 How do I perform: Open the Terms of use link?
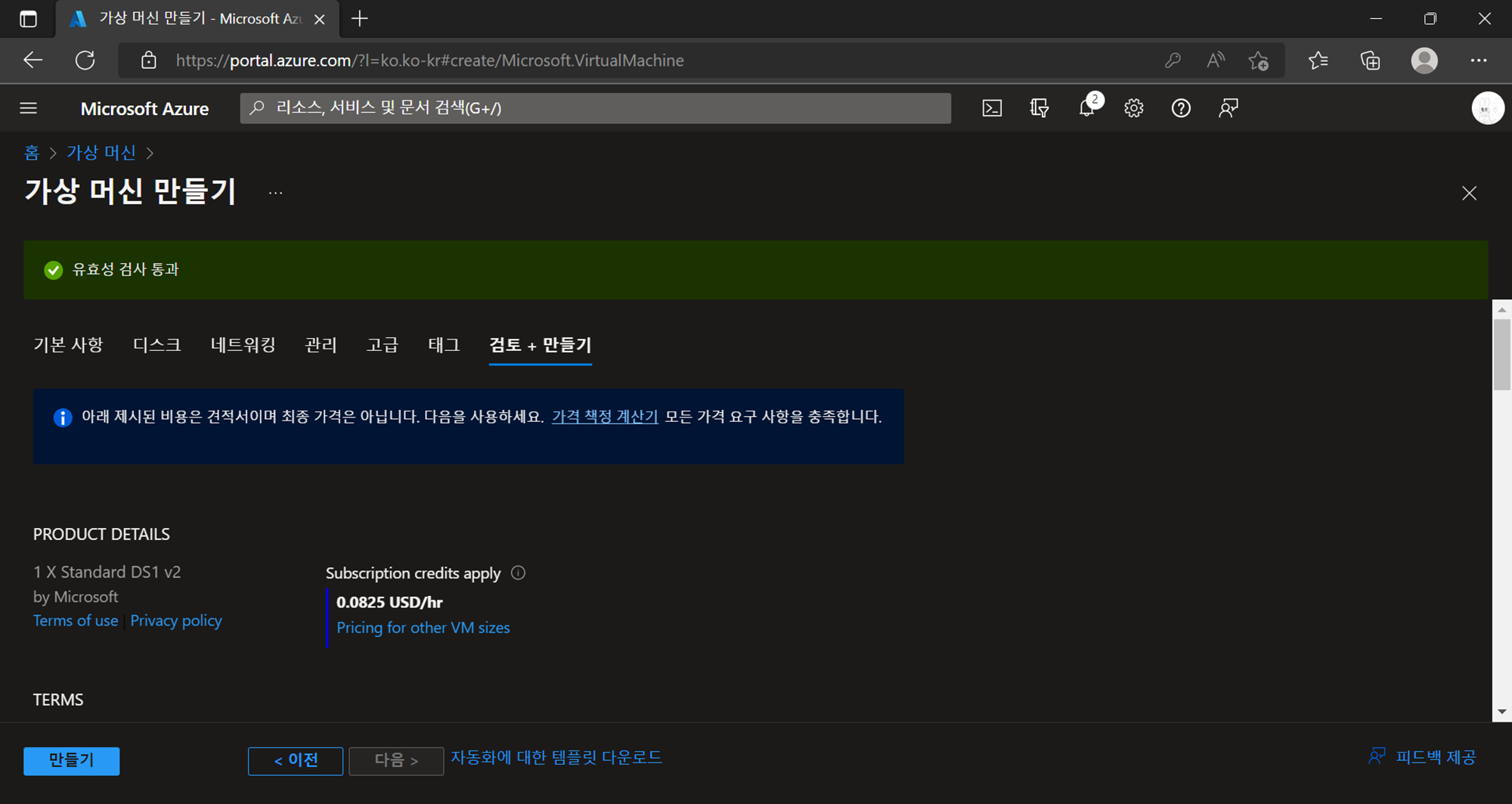(x=76, y=620)
